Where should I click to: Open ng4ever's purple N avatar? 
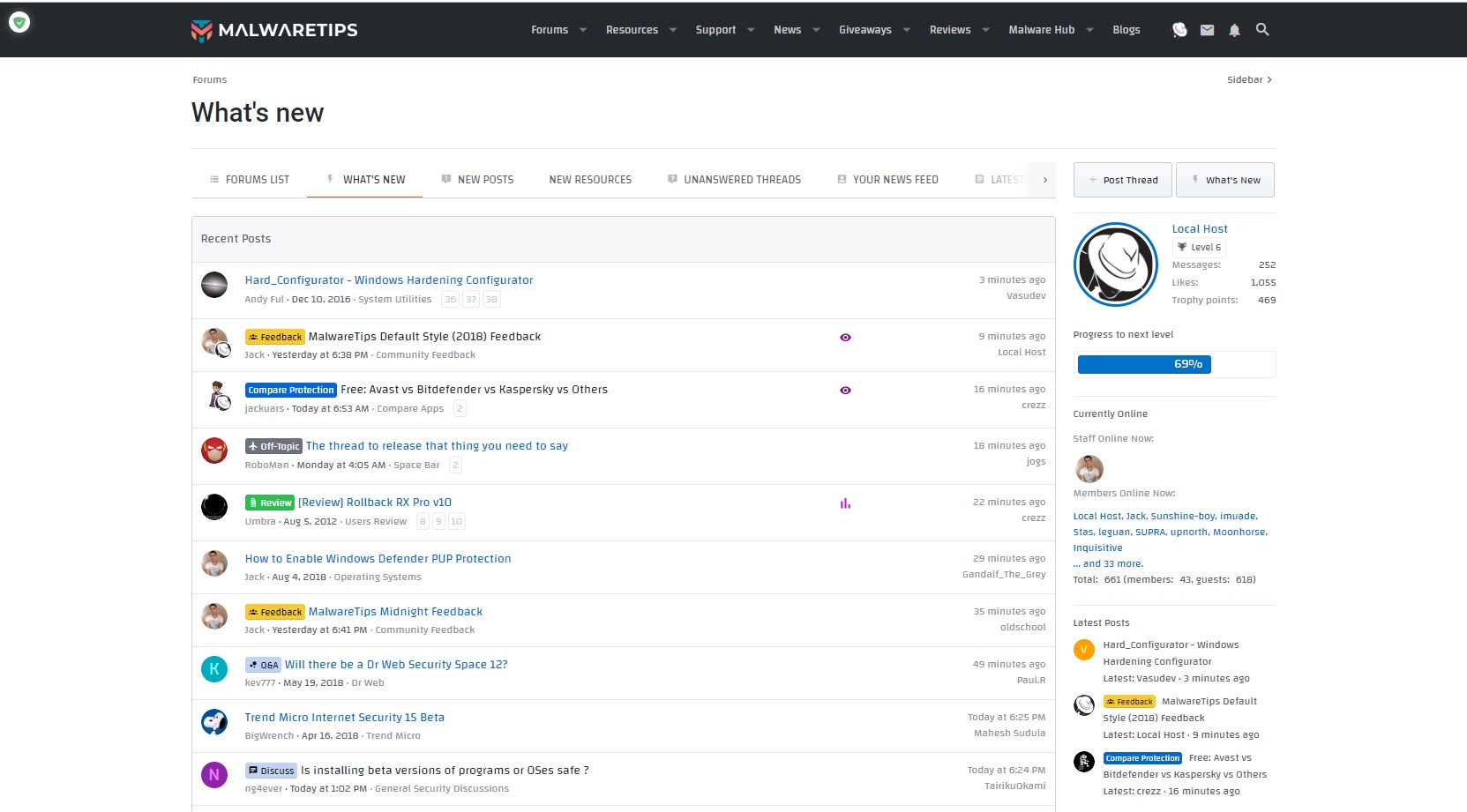pos(214,775)
